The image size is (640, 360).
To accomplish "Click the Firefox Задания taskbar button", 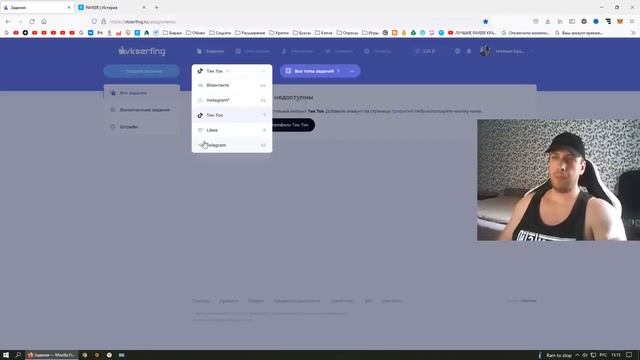I will click(x=51, y=355).
